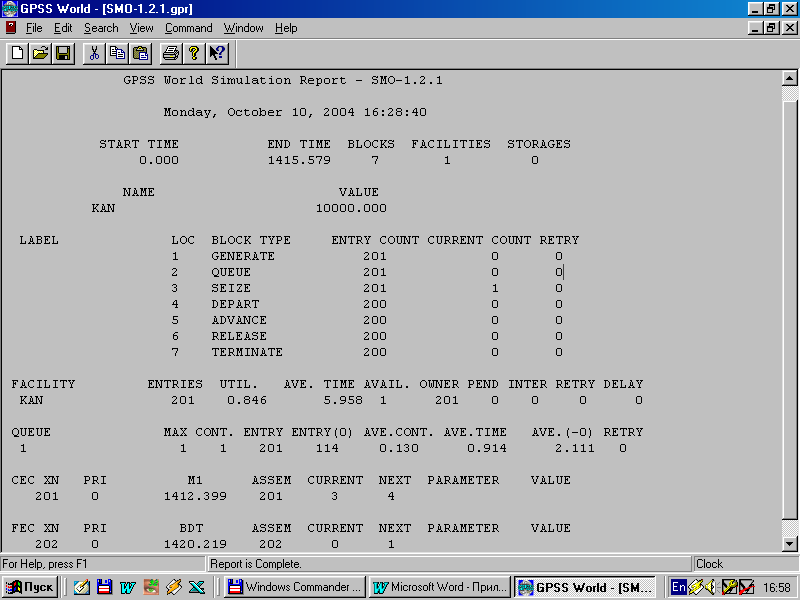Viewport: 800px width, 600px height.
Task: Click the Open file toolbar icon
Action: click(40, 53)
